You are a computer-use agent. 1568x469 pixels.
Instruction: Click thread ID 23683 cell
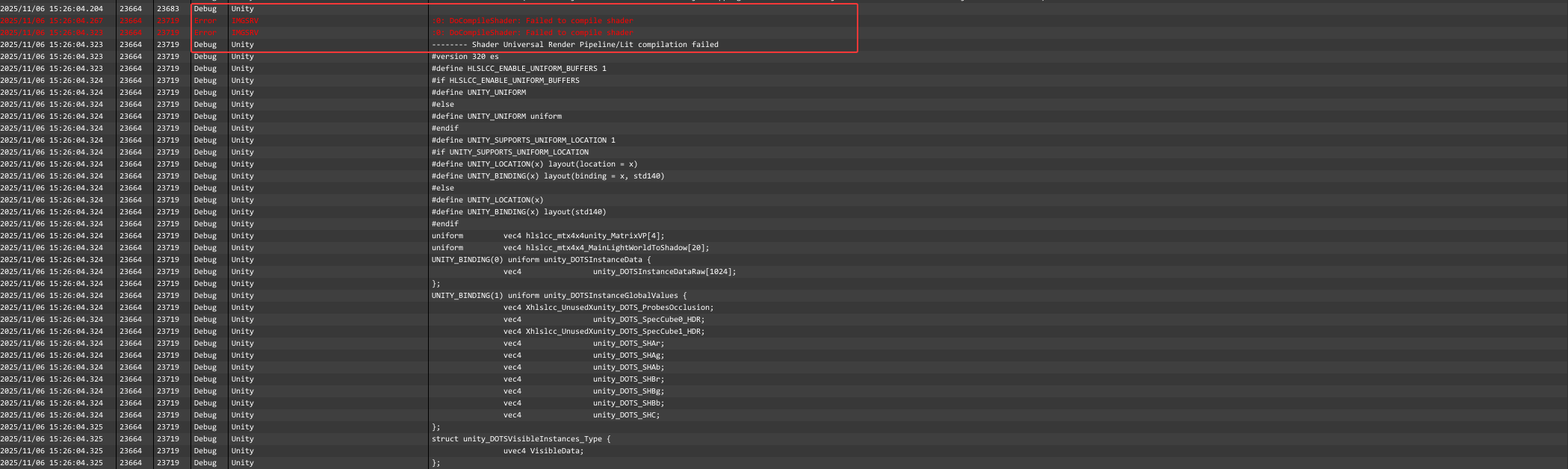tap(168, 9)
